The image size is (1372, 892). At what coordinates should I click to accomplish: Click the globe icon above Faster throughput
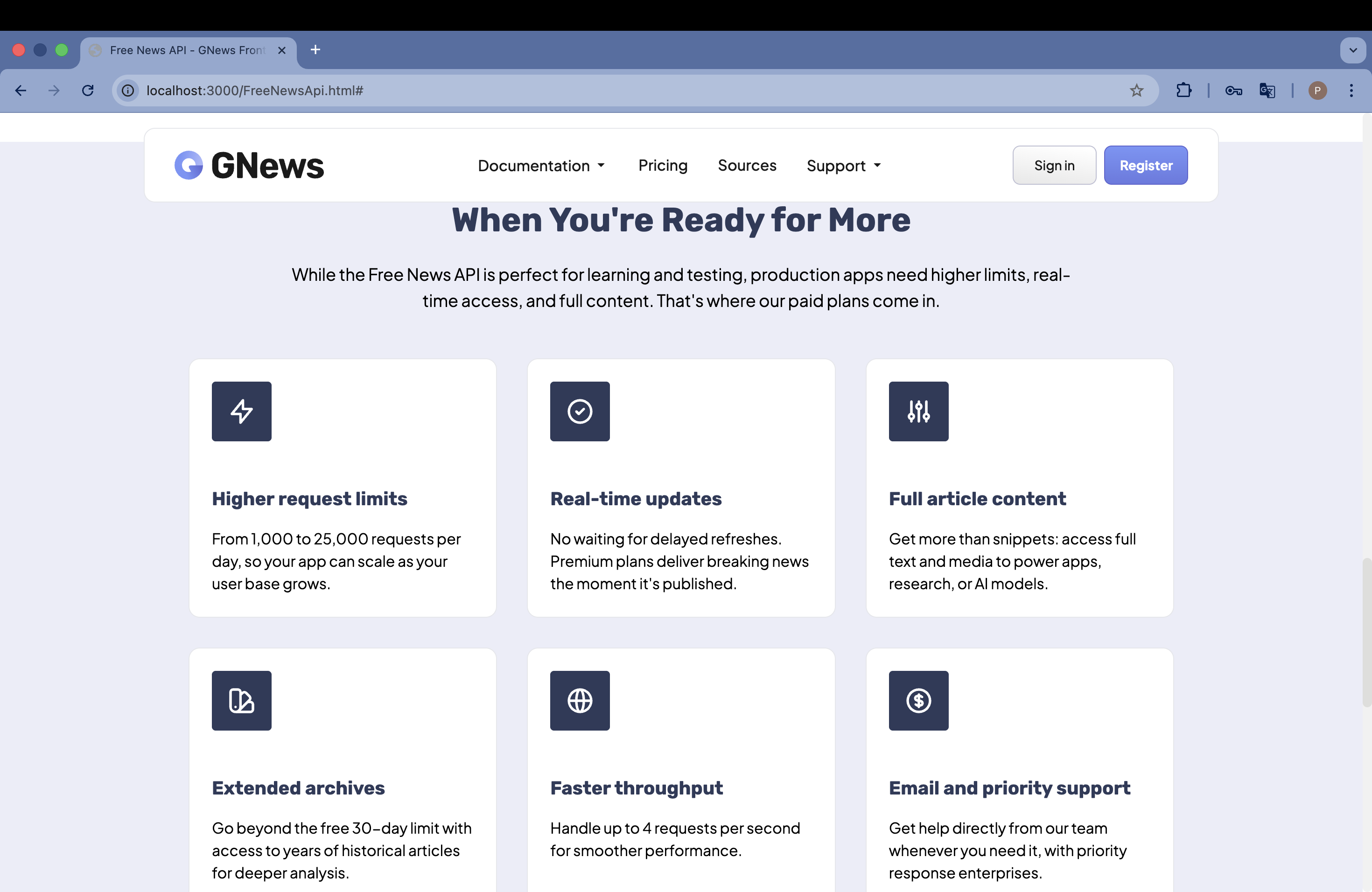(579, 700)
